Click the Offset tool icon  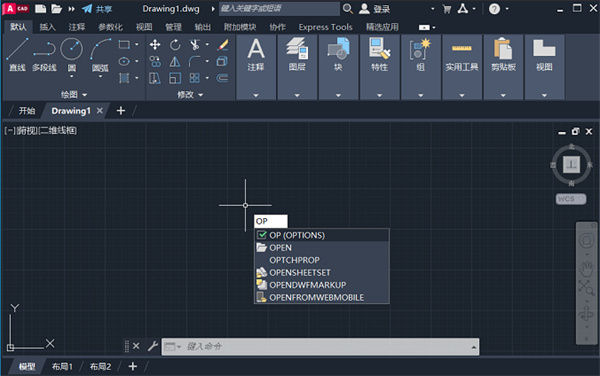click(x=222, y=78)
